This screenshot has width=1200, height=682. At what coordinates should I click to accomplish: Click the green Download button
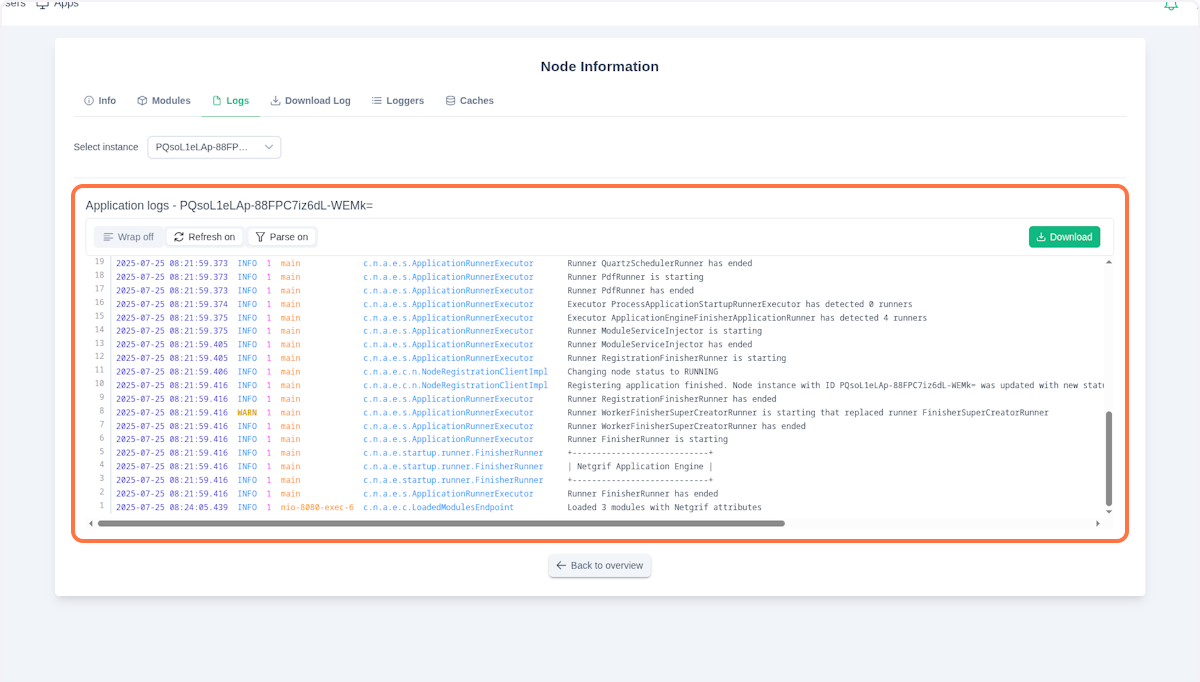point(1064,237)
